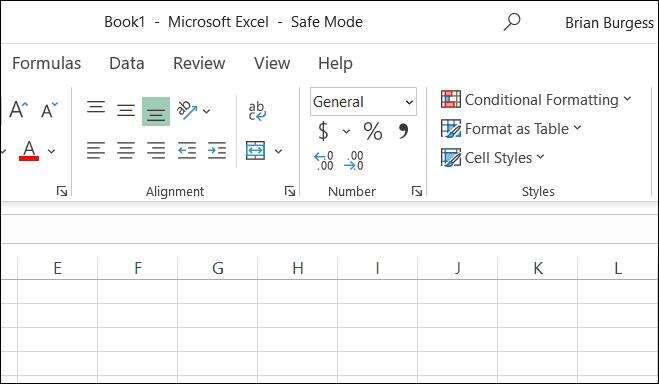Click the Orientation text rotation icon

click(187, 110)
